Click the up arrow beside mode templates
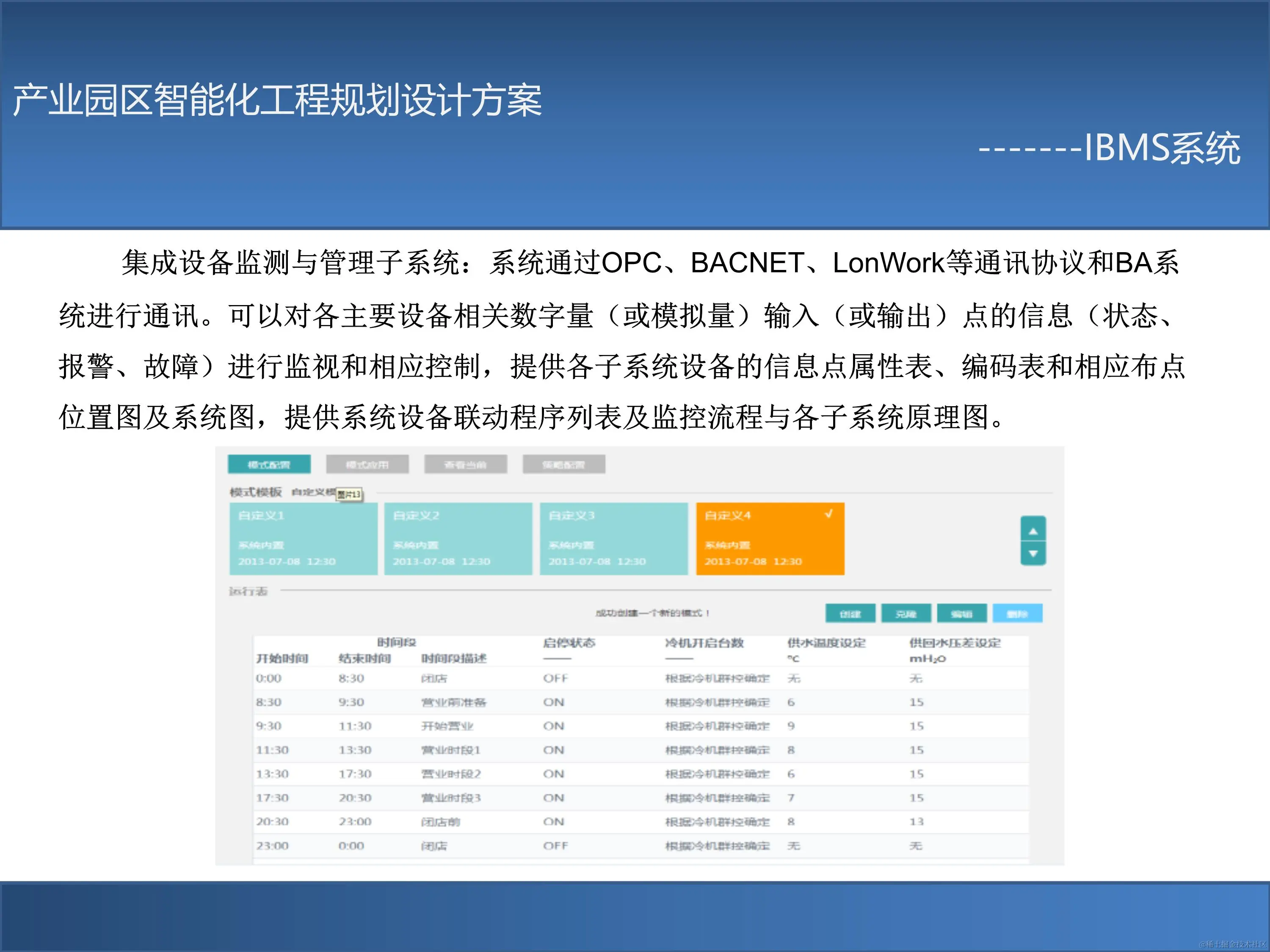This screenshot has height=952, width=1270. click(1033, 531)
